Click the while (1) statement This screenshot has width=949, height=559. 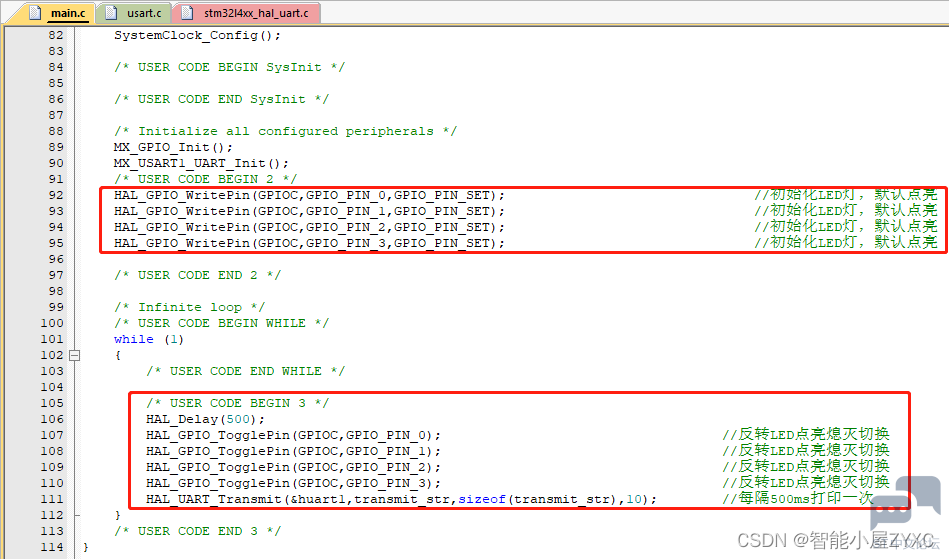[x=148, y=339]
